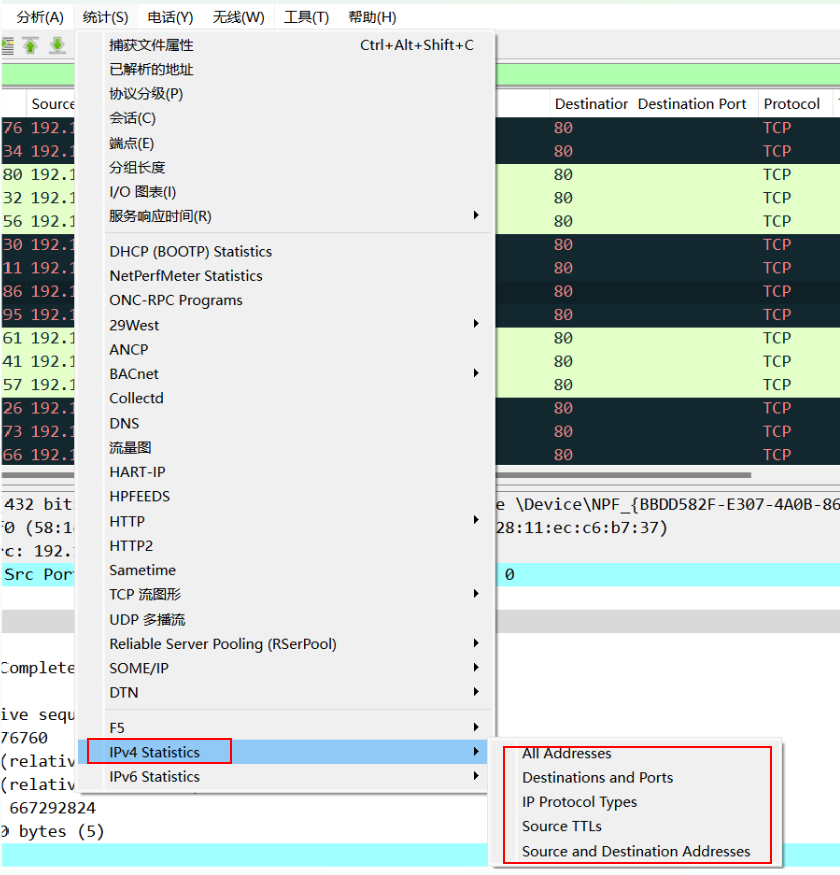Screen dimensions: 840x875
Task: Open I/O 图表(I) graph
Action: (286, 192)
